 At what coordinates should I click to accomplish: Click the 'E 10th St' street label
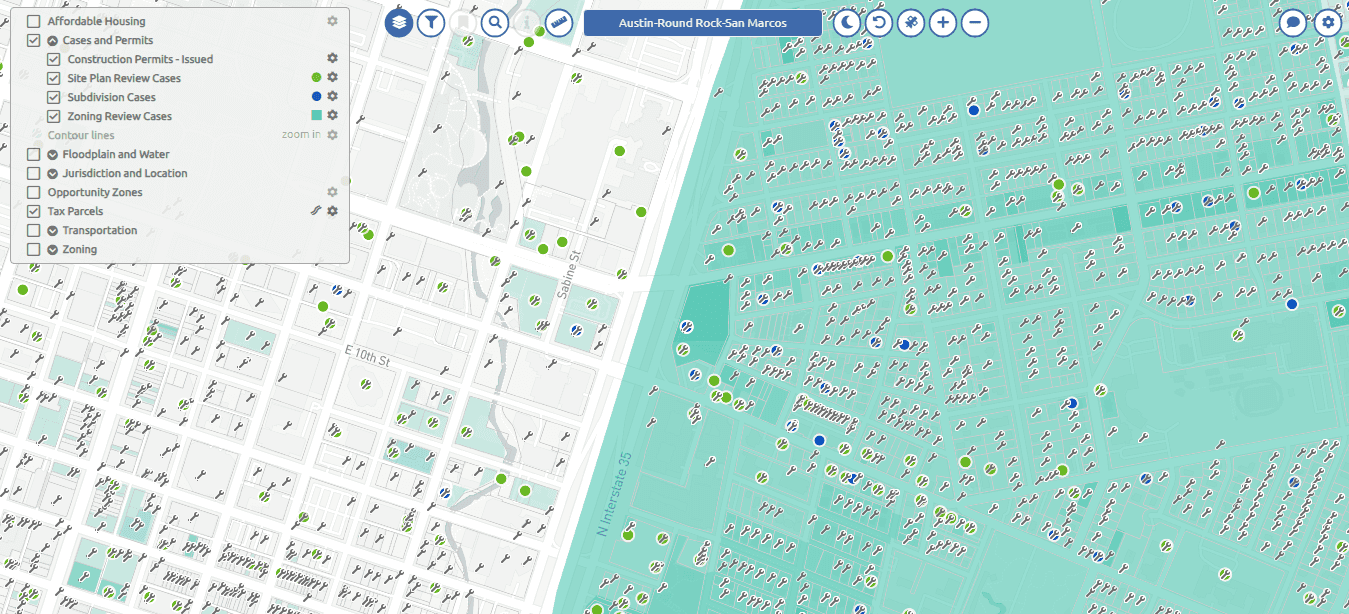pos(367,354)
